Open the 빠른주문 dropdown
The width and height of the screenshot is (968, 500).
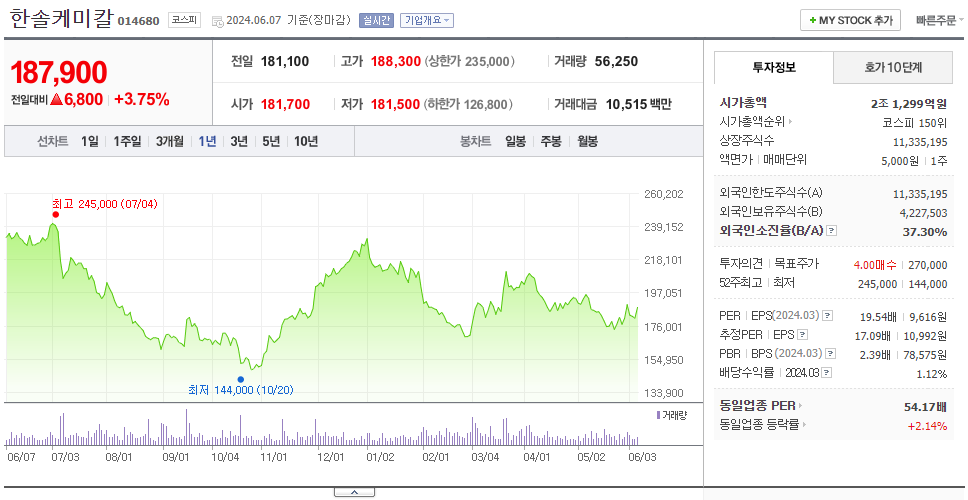[940, 20]
